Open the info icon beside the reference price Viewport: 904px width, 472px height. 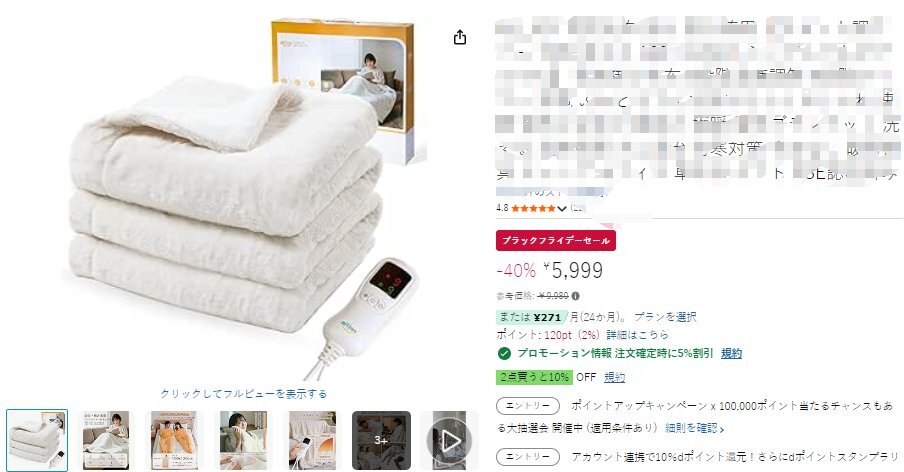(x=575, y=296)
